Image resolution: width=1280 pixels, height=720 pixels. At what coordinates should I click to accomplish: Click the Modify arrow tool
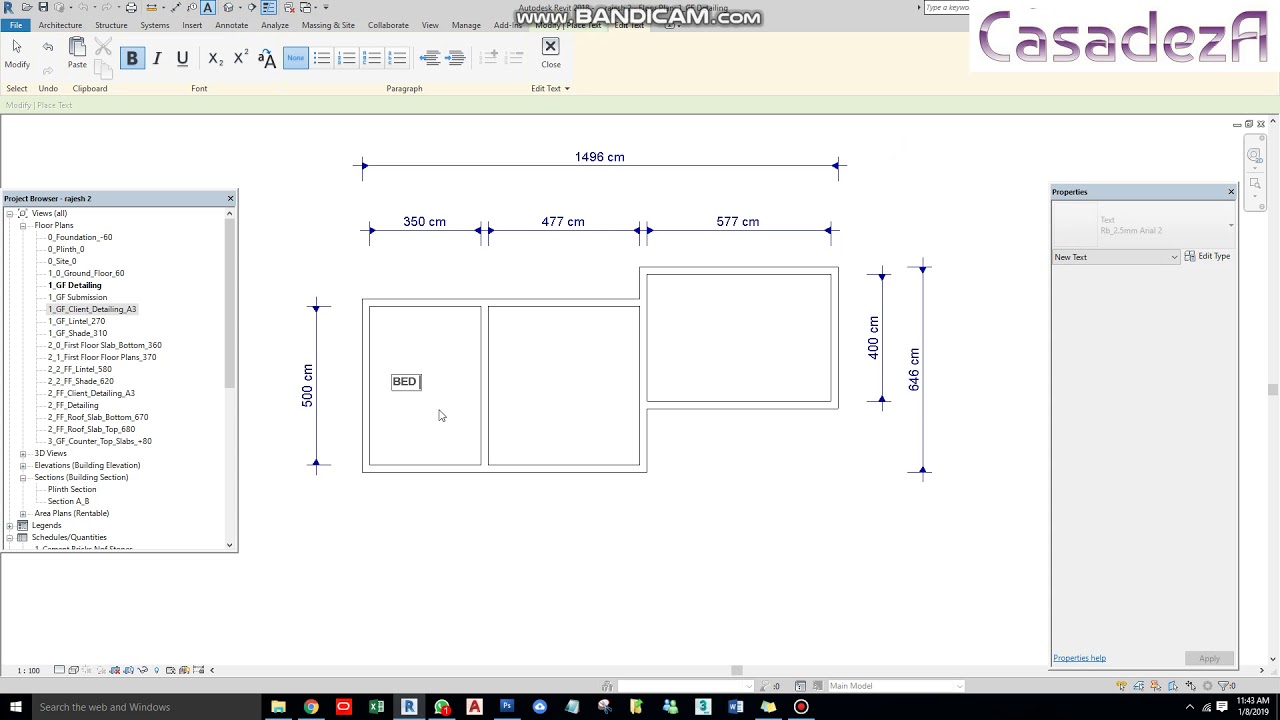click(x=17, y=53)
